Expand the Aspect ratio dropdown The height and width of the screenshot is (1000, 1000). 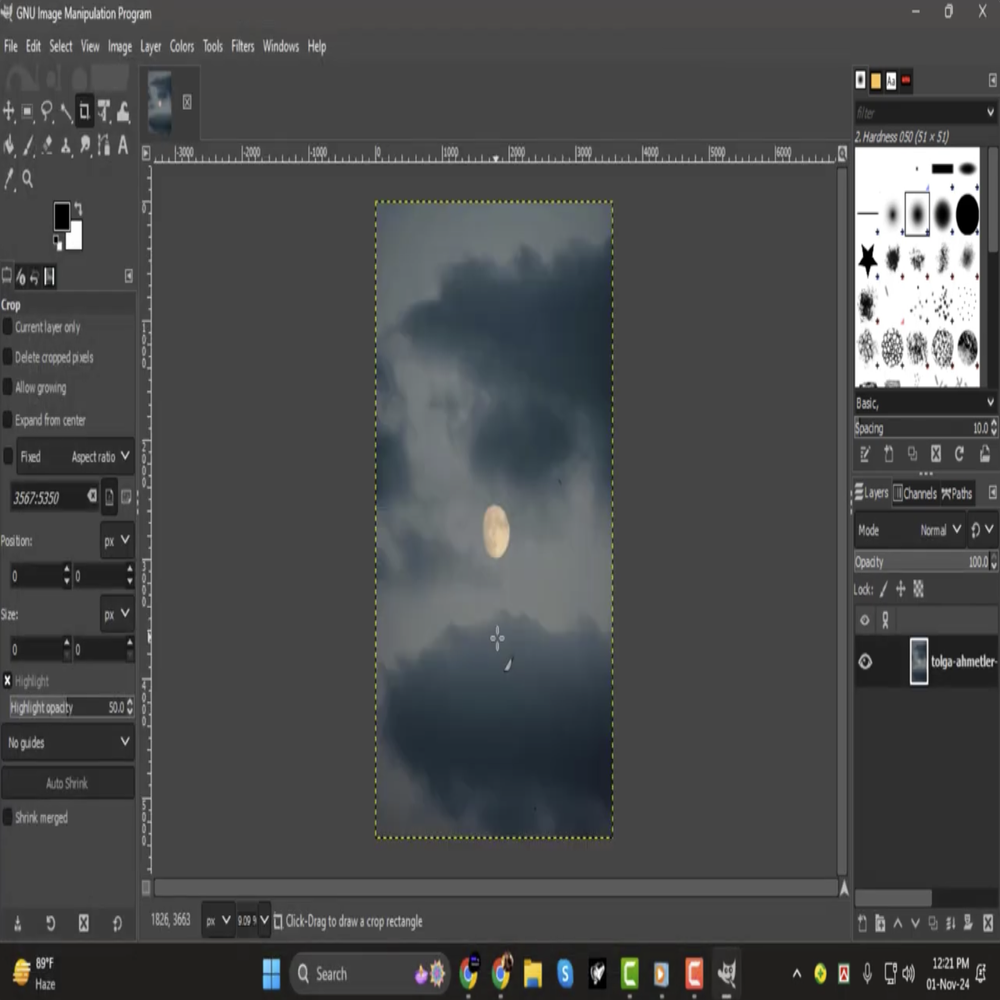coord(101,457)
